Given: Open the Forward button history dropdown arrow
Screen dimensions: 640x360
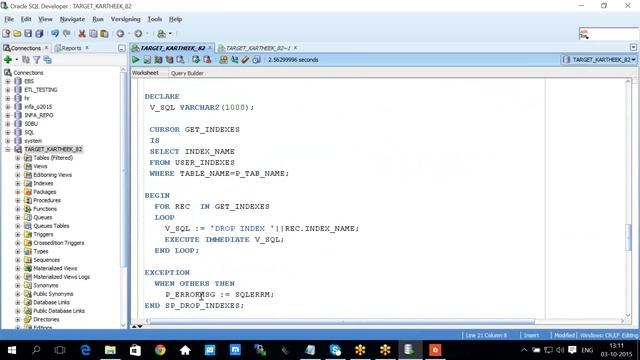Looking at the screenshot, I should pyautogui.click(x=147, y=34).
